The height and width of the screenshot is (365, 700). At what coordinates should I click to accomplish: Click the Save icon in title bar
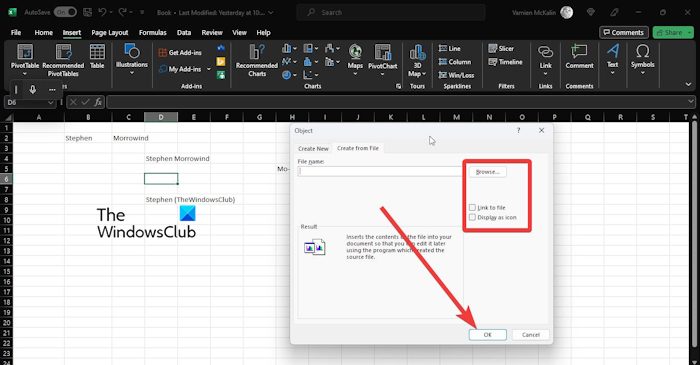(88, 12)
